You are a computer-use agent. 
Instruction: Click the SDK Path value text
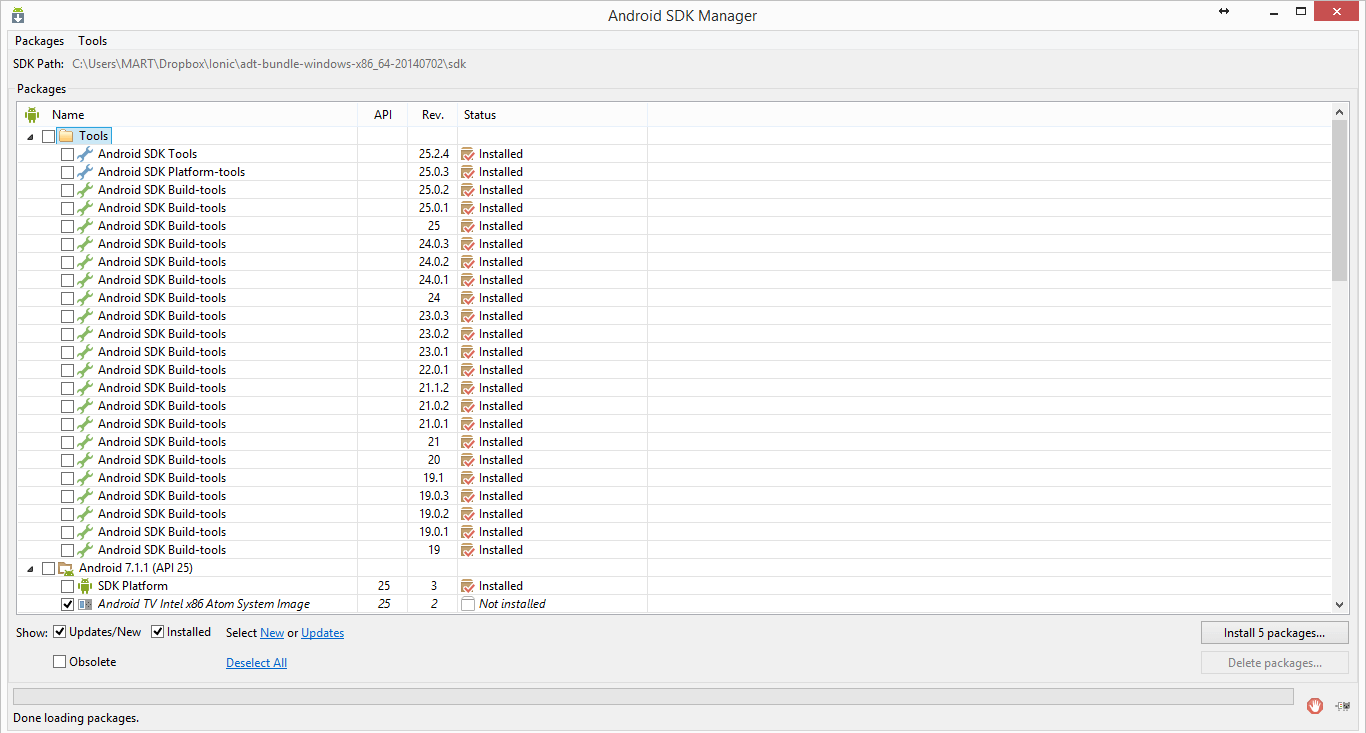(x=269, y=64)
